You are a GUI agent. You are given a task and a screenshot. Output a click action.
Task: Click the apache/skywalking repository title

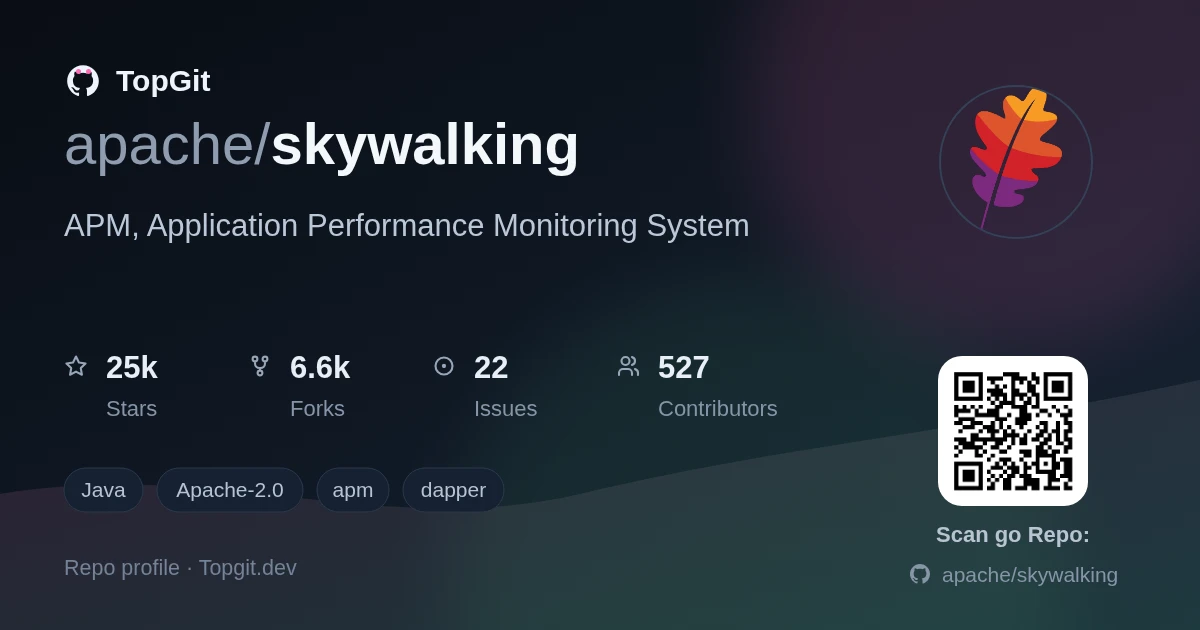322,145
